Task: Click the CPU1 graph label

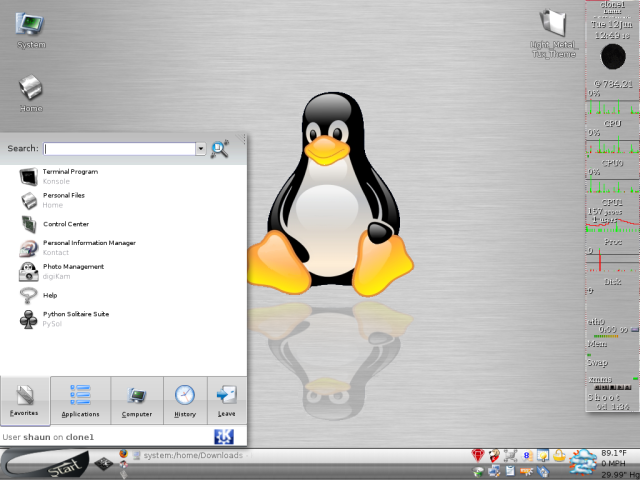Action: [612, 202]
